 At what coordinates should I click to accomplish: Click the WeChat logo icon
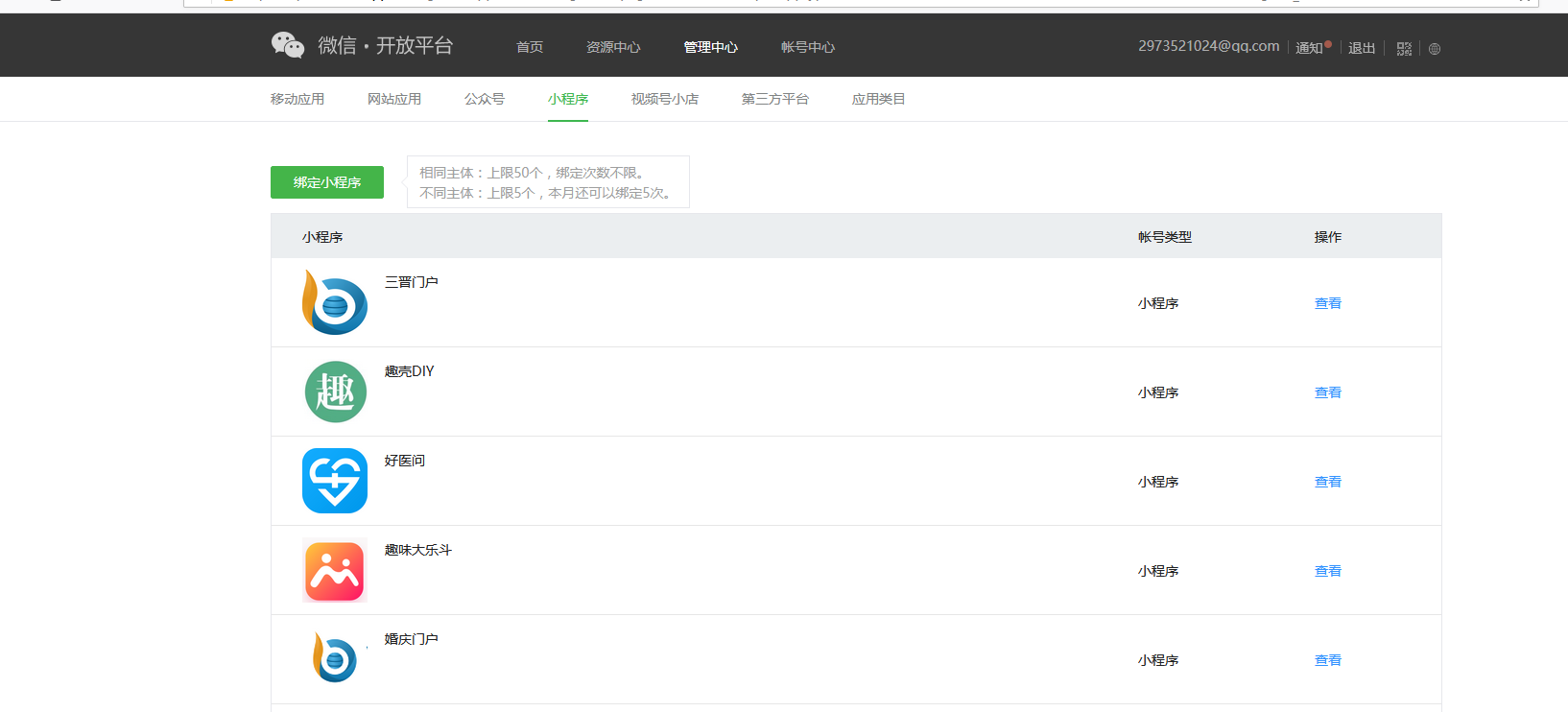pos(288,45)
